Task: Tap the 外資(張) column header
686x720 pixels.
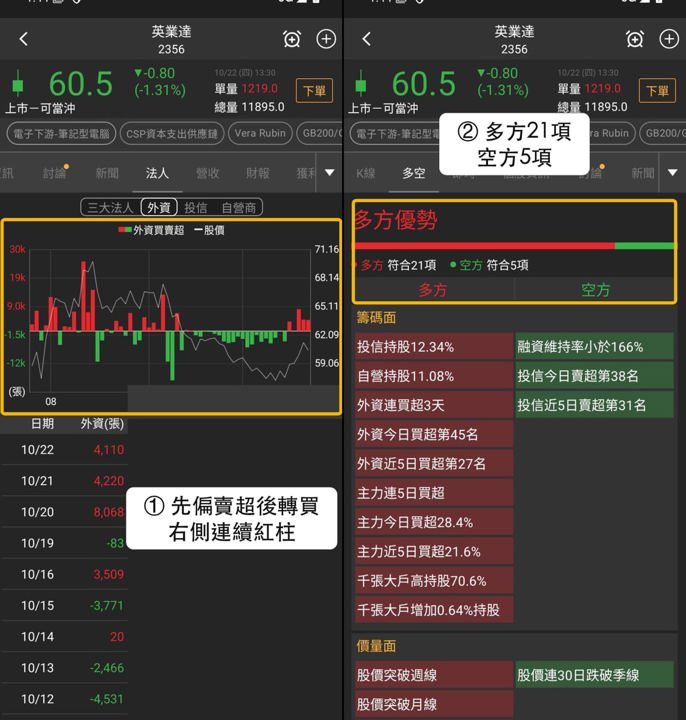Action: [x=102, y=424]
